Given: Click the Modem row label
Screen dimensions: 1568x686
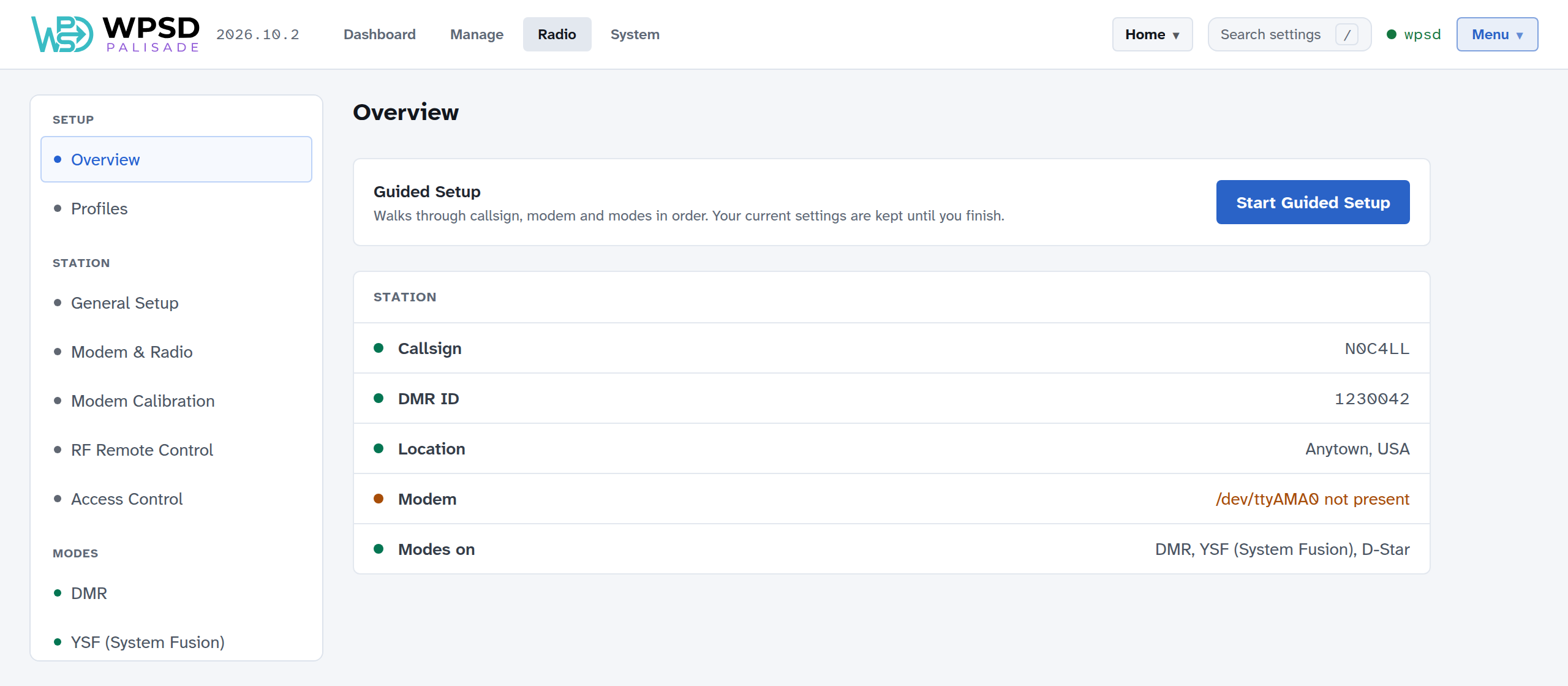Looking at the screenshot, I should [427, 499].
